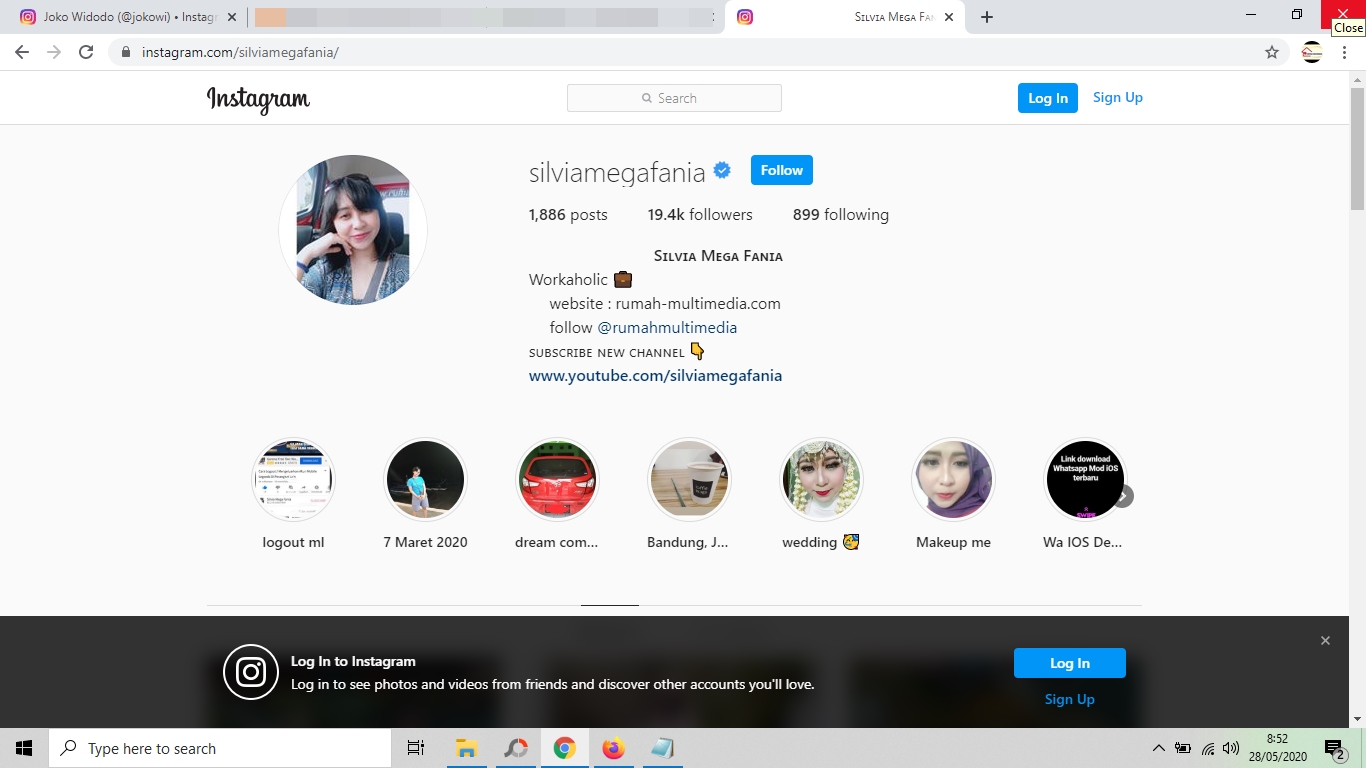1366x768 pixels.
Task: Follow the silviamegafania account
Action: tap(782, 170)
